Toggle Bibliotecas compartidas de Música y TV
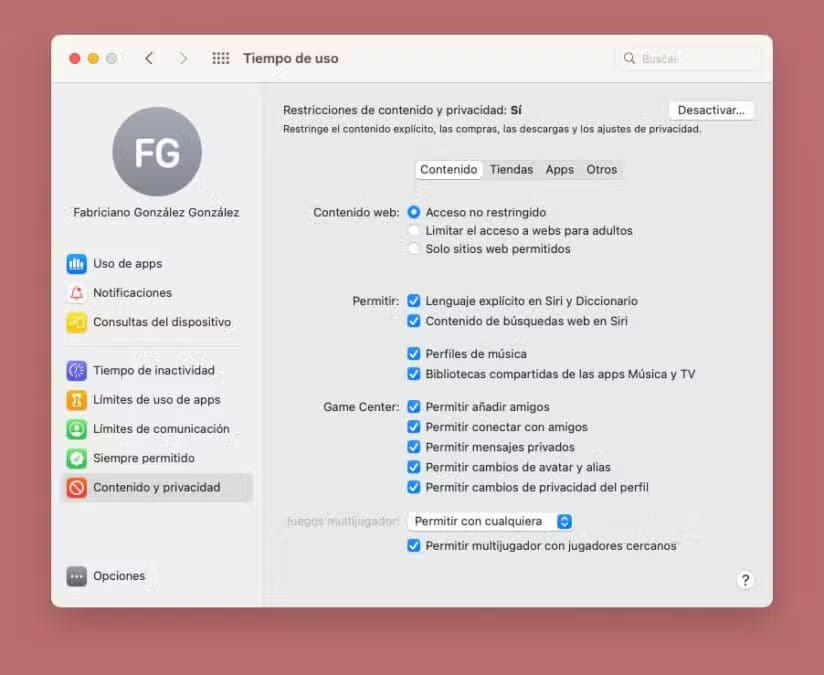The width and height of the screenshot is (824, 675). click(414, 374)
